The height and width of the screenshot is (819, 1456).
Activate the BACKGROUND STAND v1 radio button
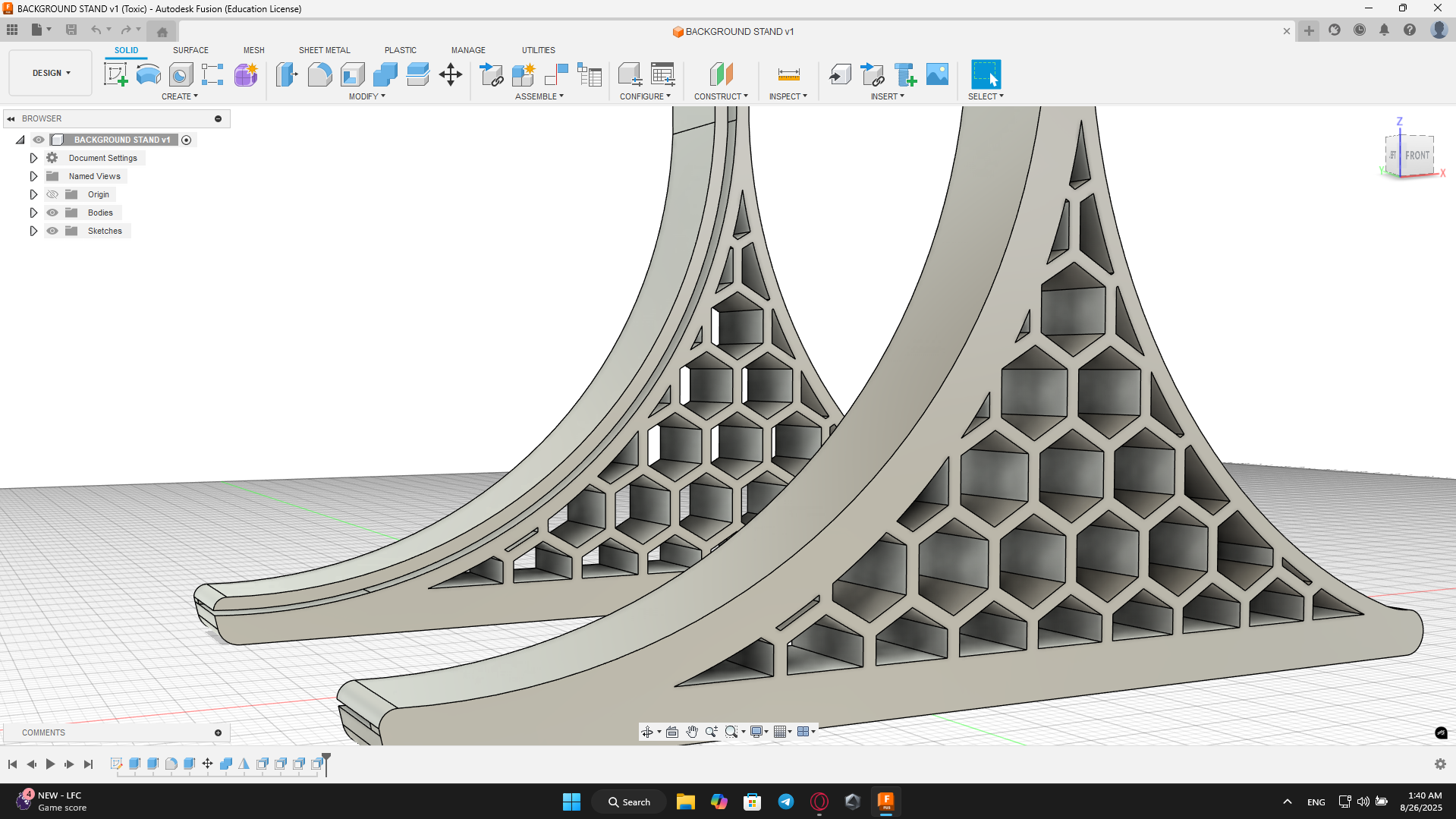coord(187,140)
